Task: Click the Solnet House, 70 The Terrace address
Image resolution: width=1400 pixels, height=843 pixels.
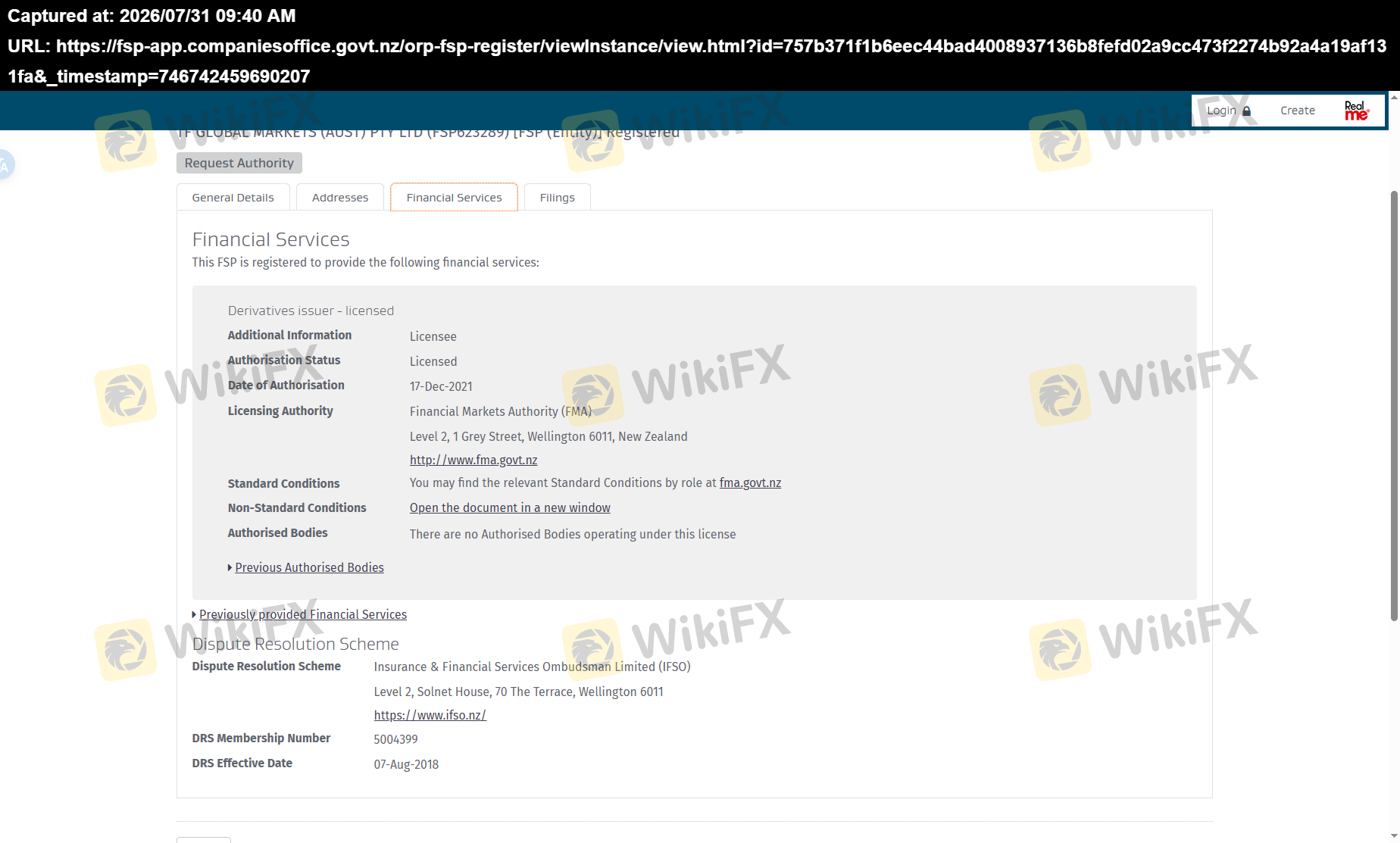Action: [x=518, y=692]
